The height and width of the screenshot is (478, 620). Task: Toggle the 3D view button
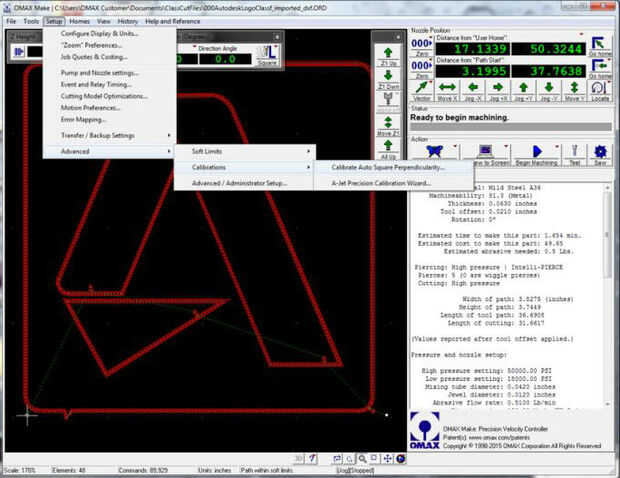299,459
